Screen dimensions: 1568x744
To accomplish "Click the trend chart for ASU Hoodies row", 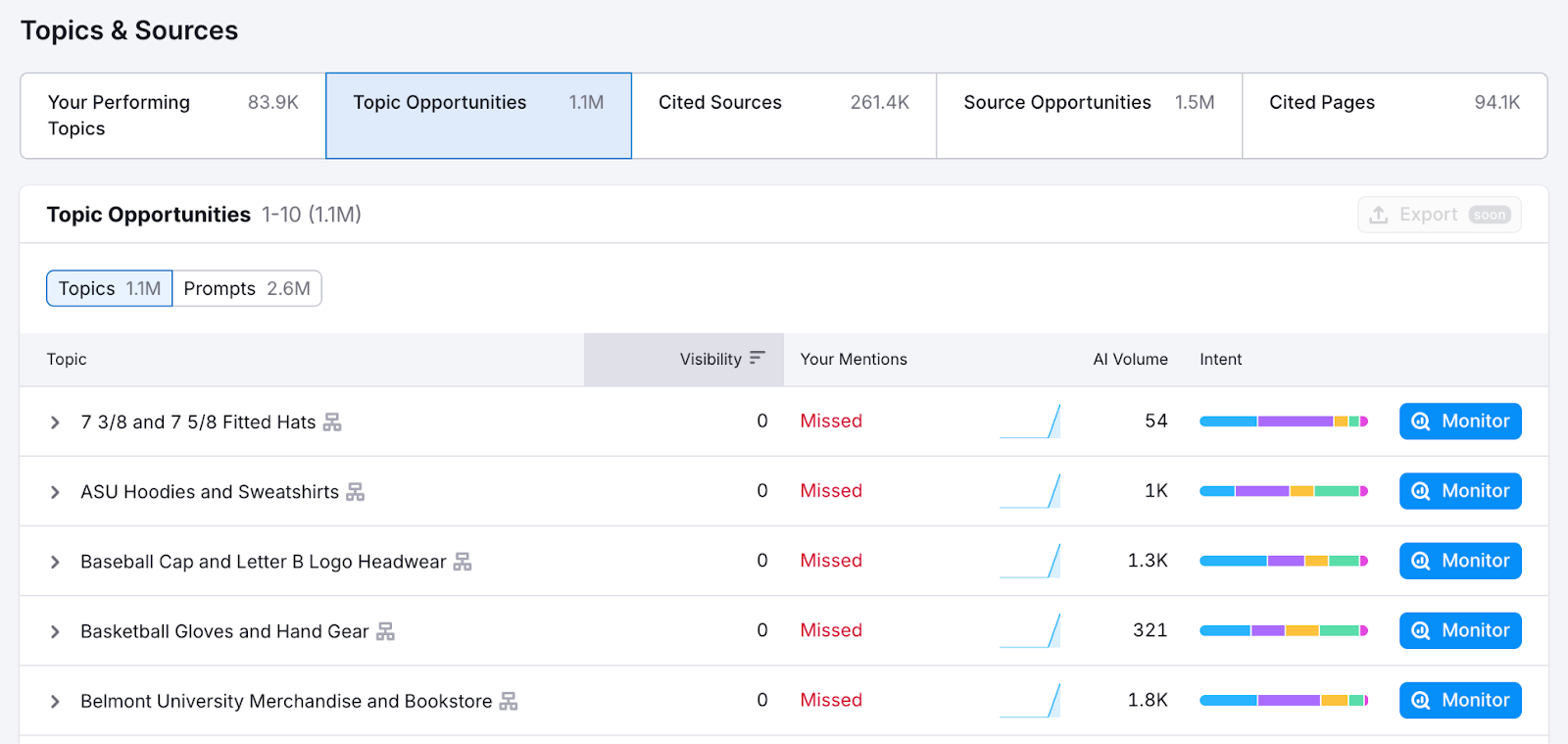I will coord(1030,491).
